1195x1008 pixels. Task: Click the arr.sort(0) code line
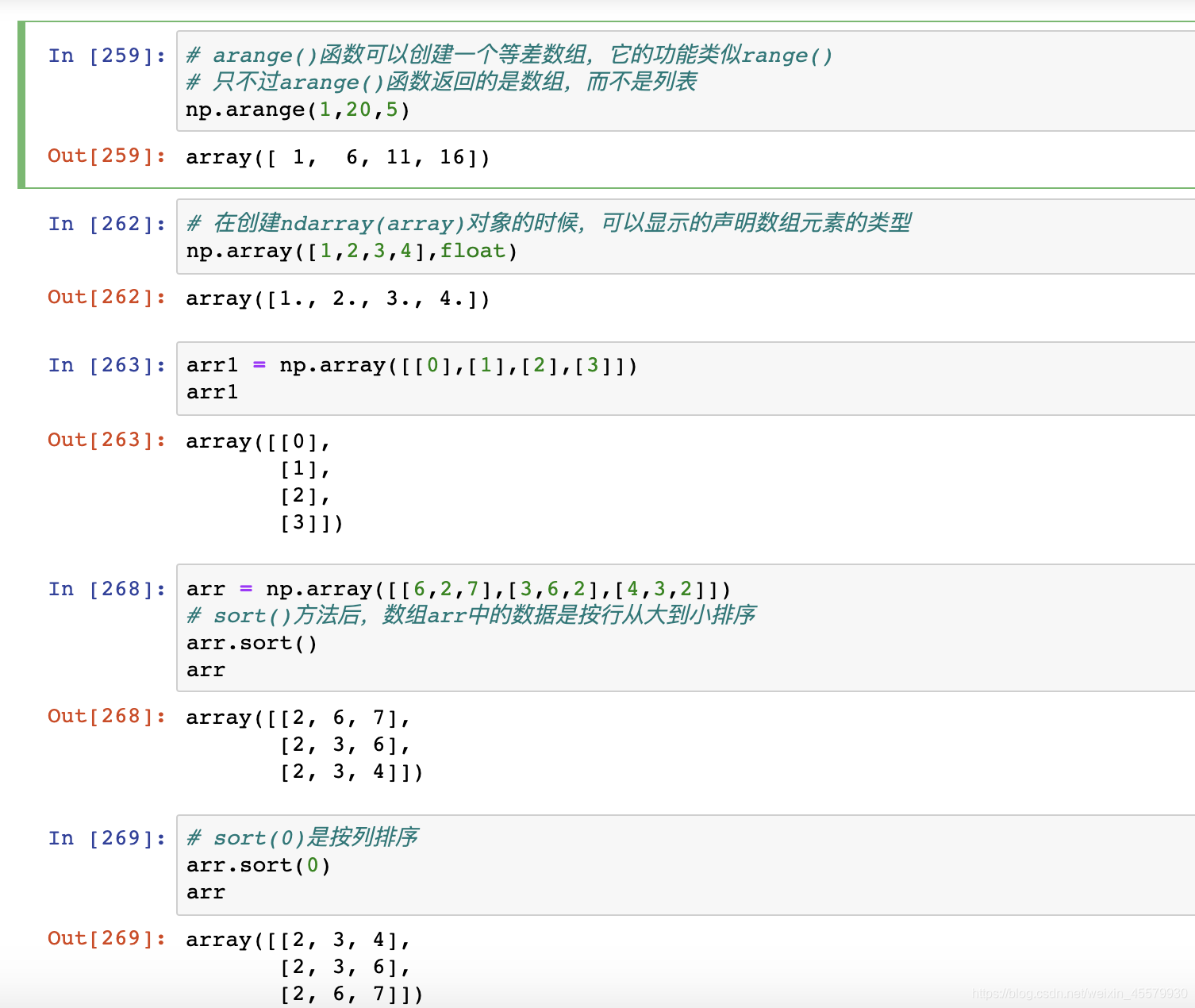pos(258,865)
